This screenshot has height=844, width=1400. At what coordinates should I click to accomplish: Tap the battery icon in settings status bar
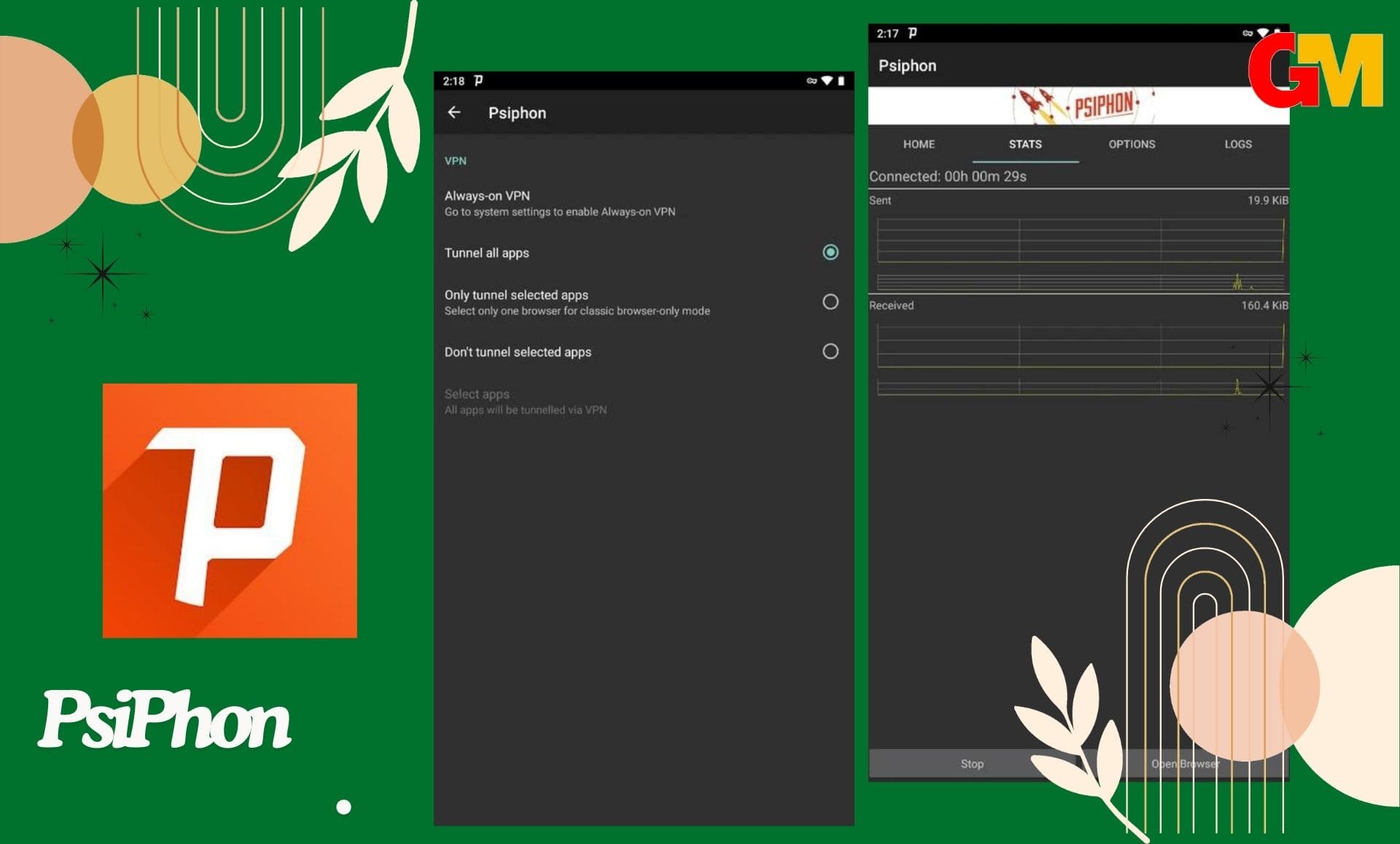pyautogui.click(x=841, y=81)
